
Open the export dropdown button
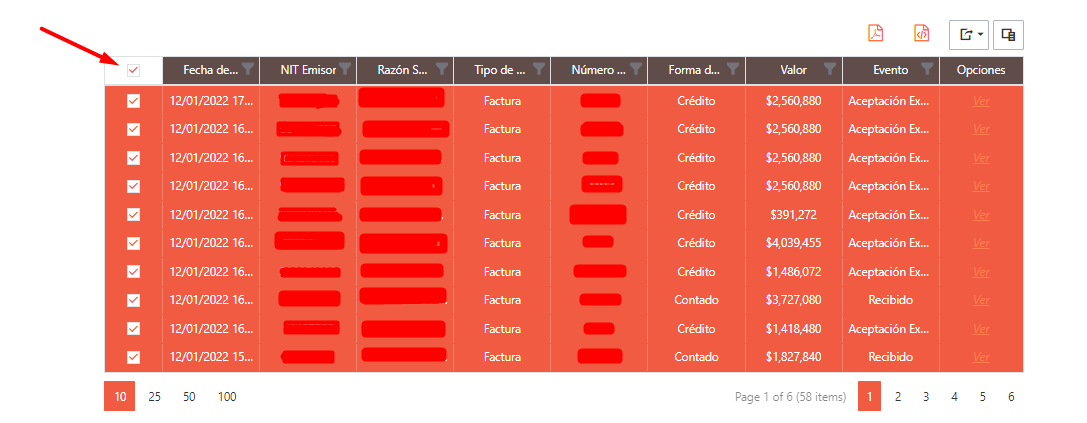pos(969,35)
